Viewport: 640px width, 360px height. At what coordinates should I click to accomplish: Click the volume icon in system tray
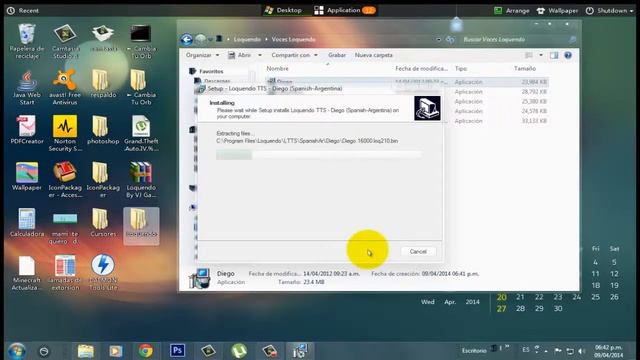tap(582, 351)
